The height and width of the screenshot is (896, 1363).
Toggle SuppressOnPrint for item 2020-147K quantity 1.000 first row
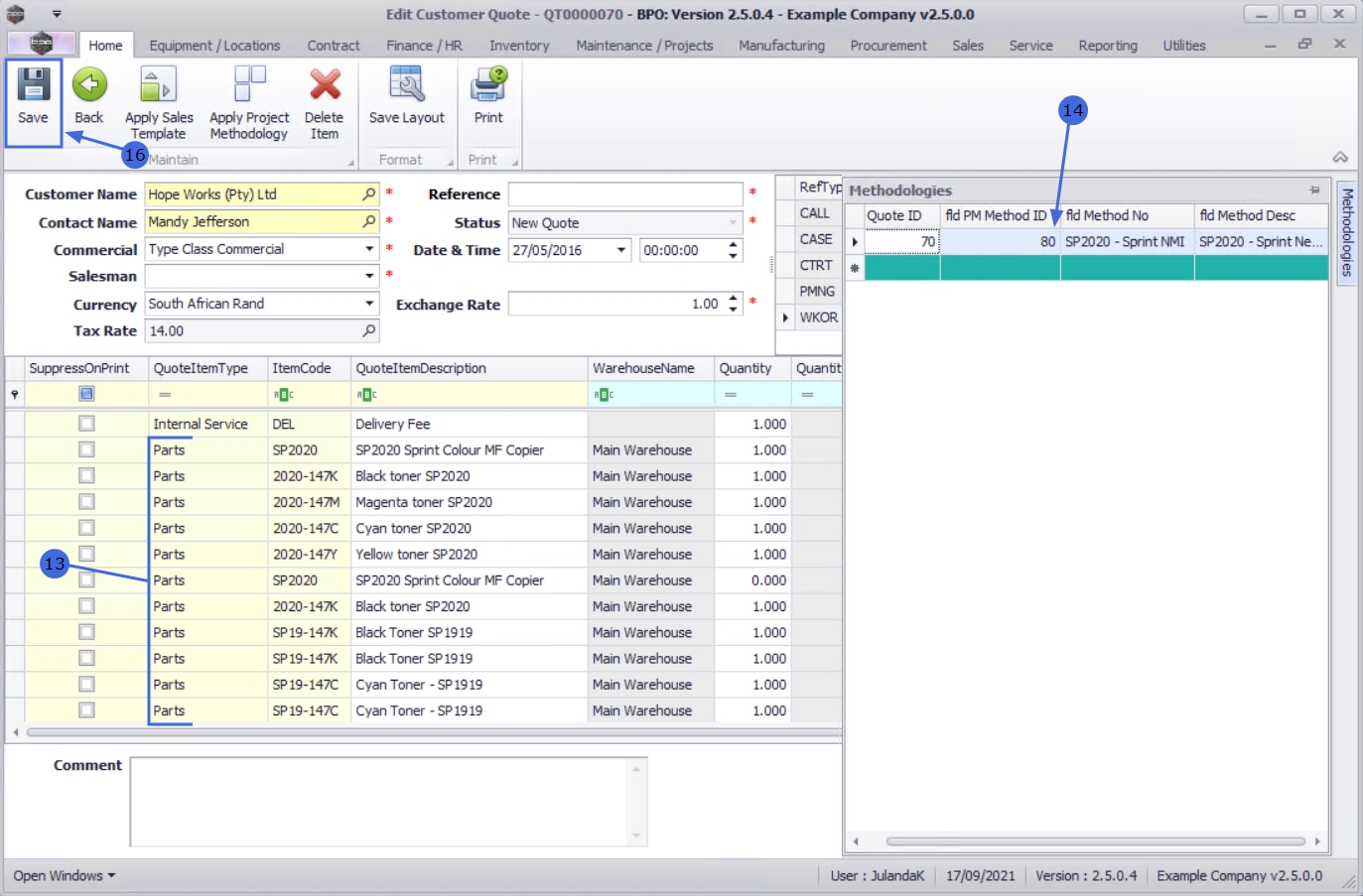click(86, 476)
